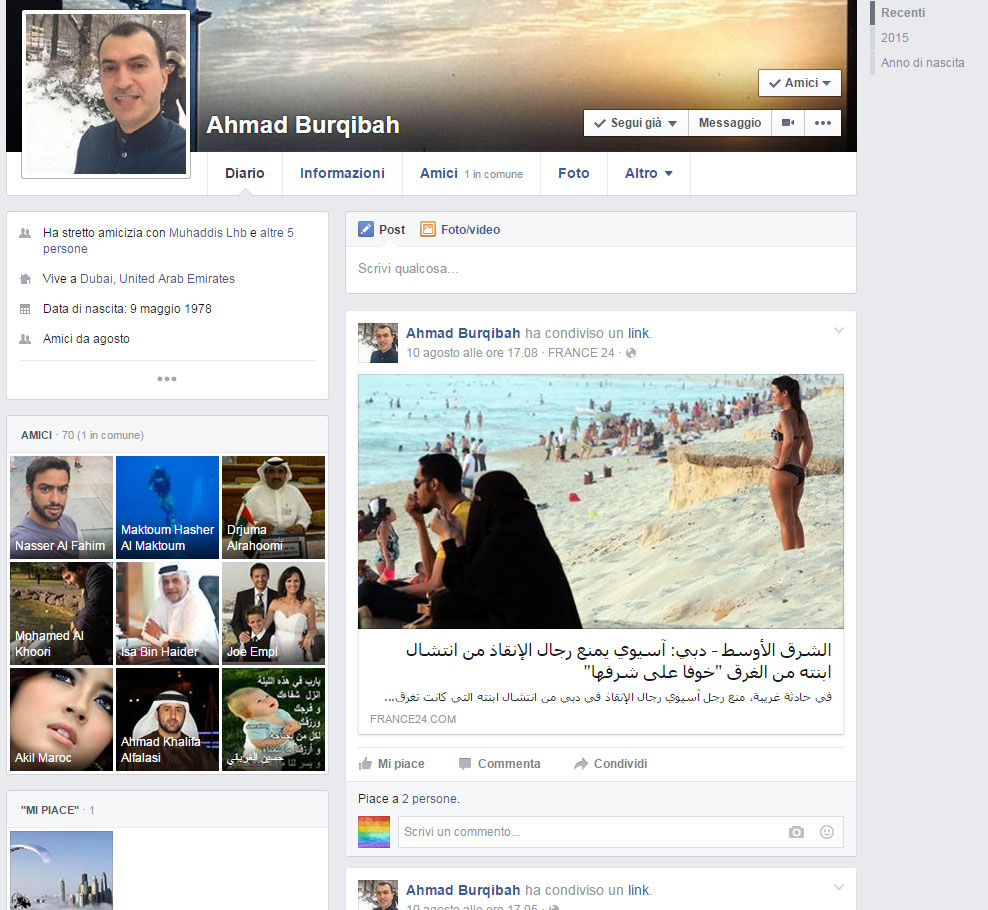The width and height of the screenshot is (988, 910).
Task: Switch to the Informazioni tab
Action: click(342, 174)
